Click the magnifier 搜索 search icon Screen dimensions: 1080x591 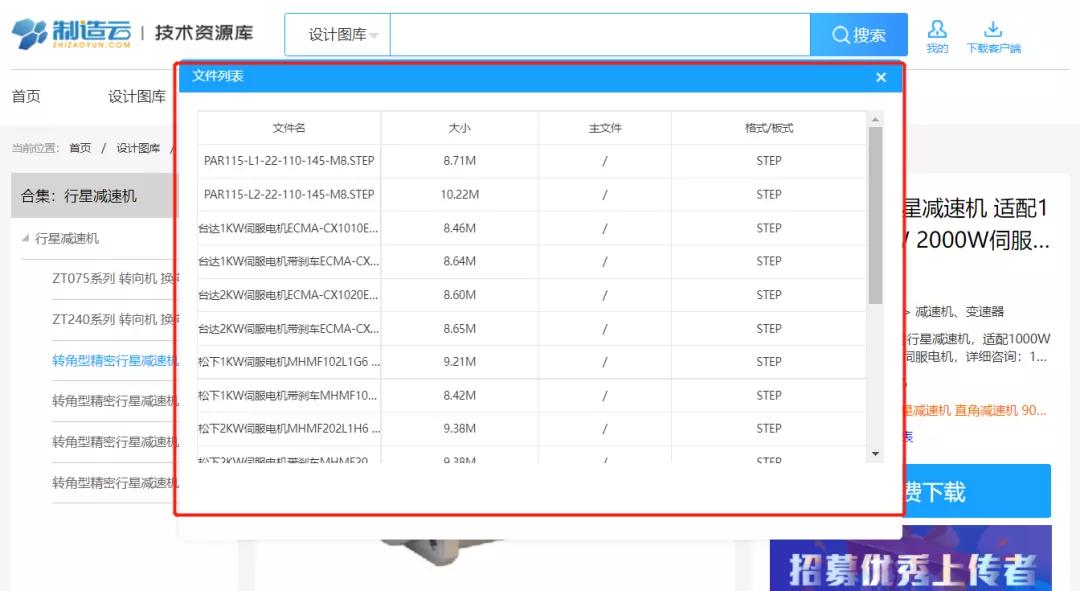tap(843, 35)
